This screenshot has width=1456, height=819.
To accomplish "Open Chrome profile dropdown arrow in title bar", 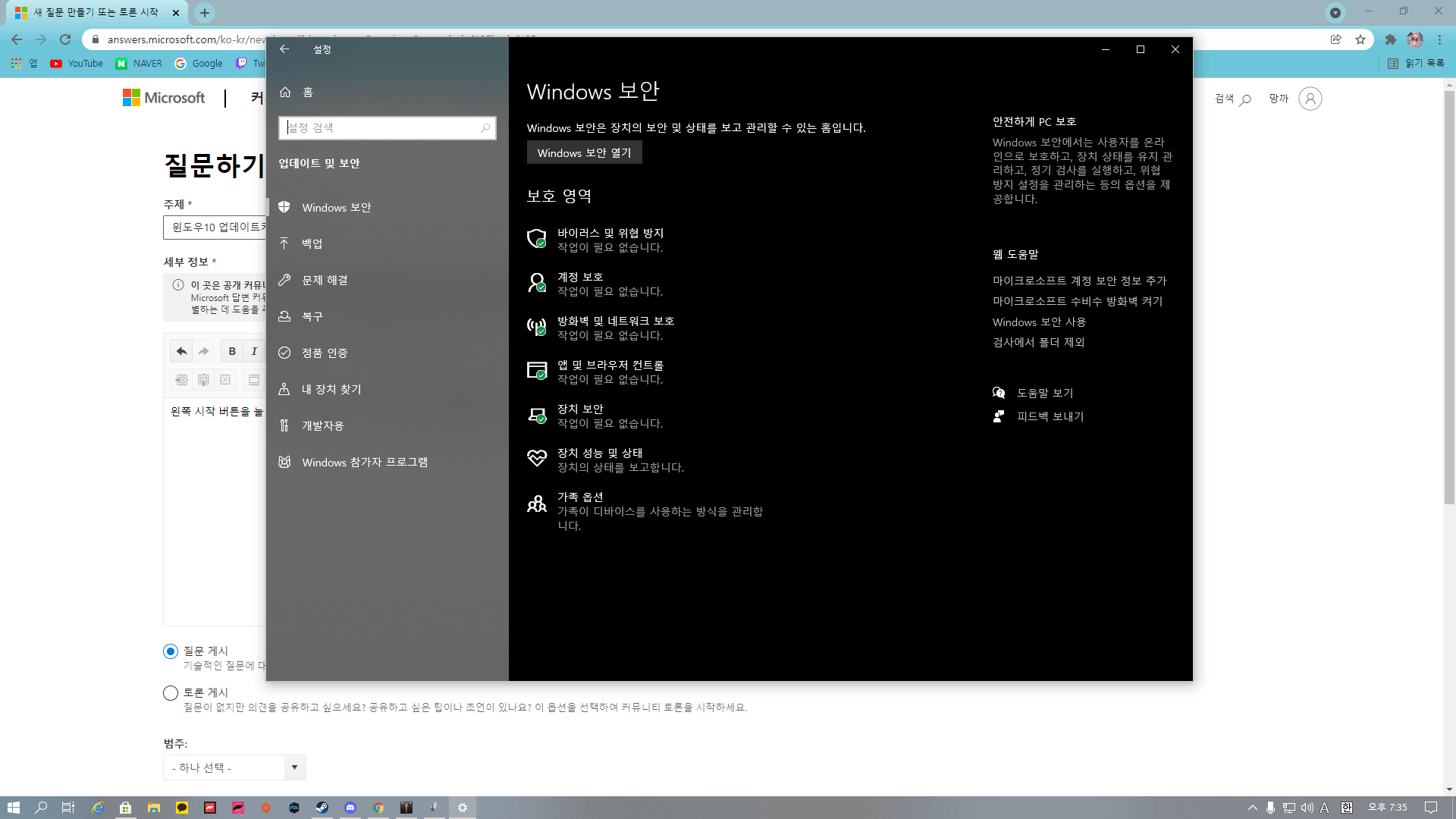I will point(1335,12).
